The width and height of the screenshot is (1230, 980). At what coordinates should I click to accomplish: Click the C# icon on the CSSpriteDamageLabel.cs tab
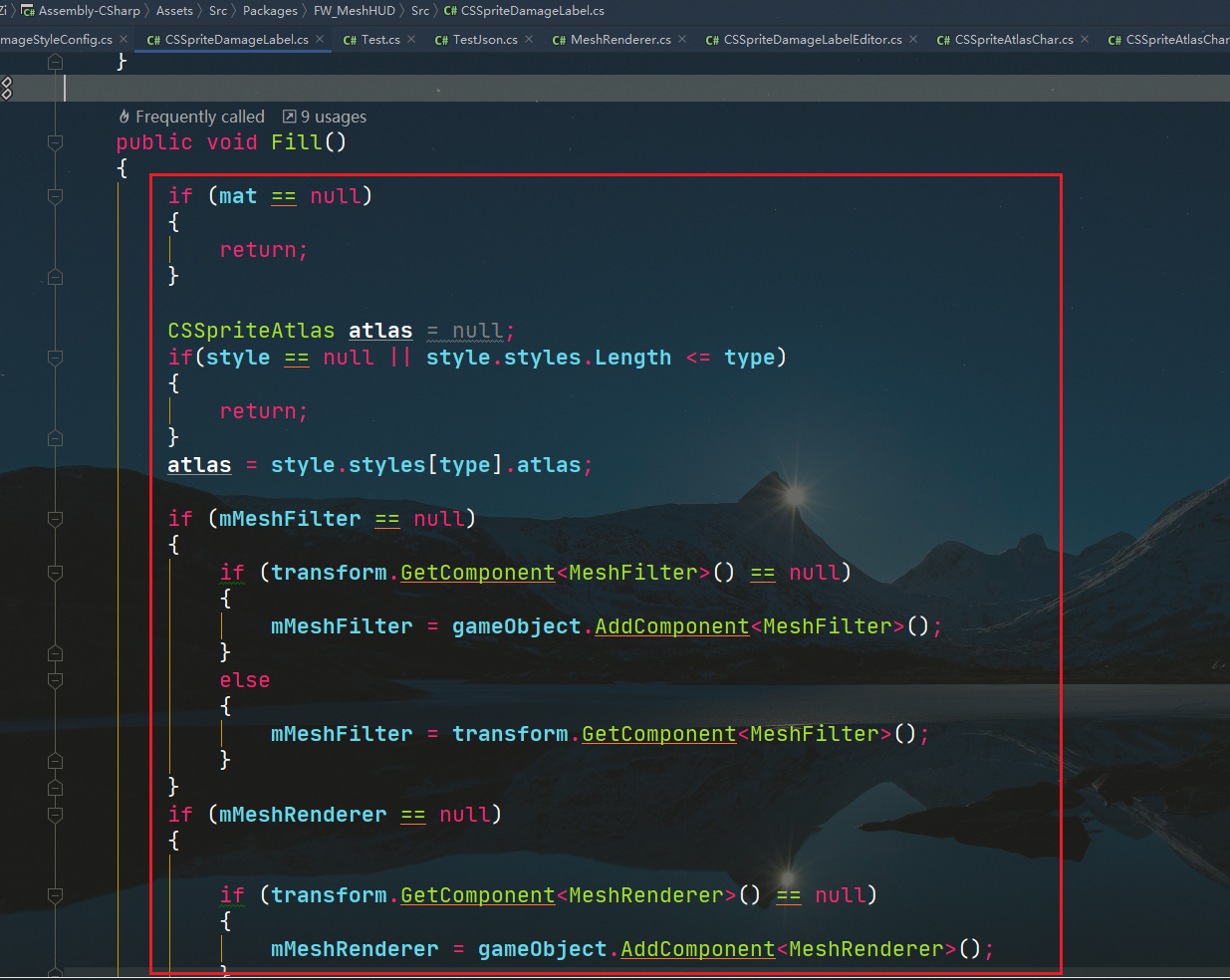coord(153,40)
